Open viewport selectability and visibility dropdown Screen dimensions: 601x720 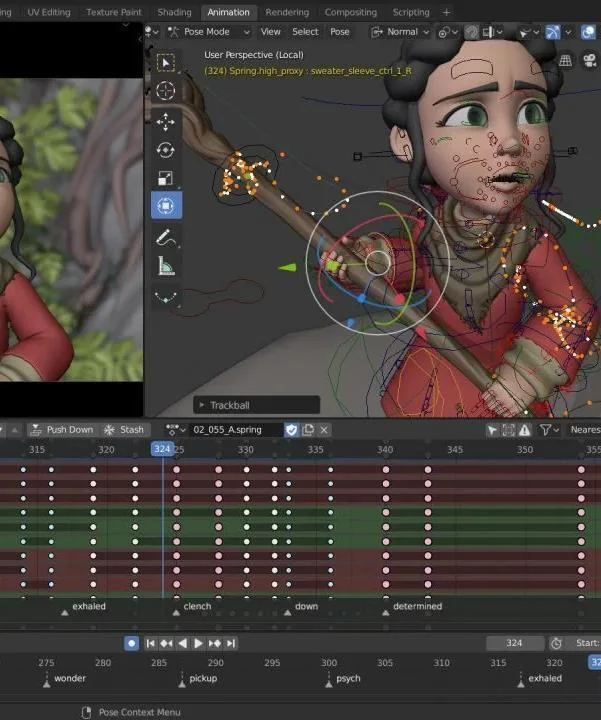(527, 32)
